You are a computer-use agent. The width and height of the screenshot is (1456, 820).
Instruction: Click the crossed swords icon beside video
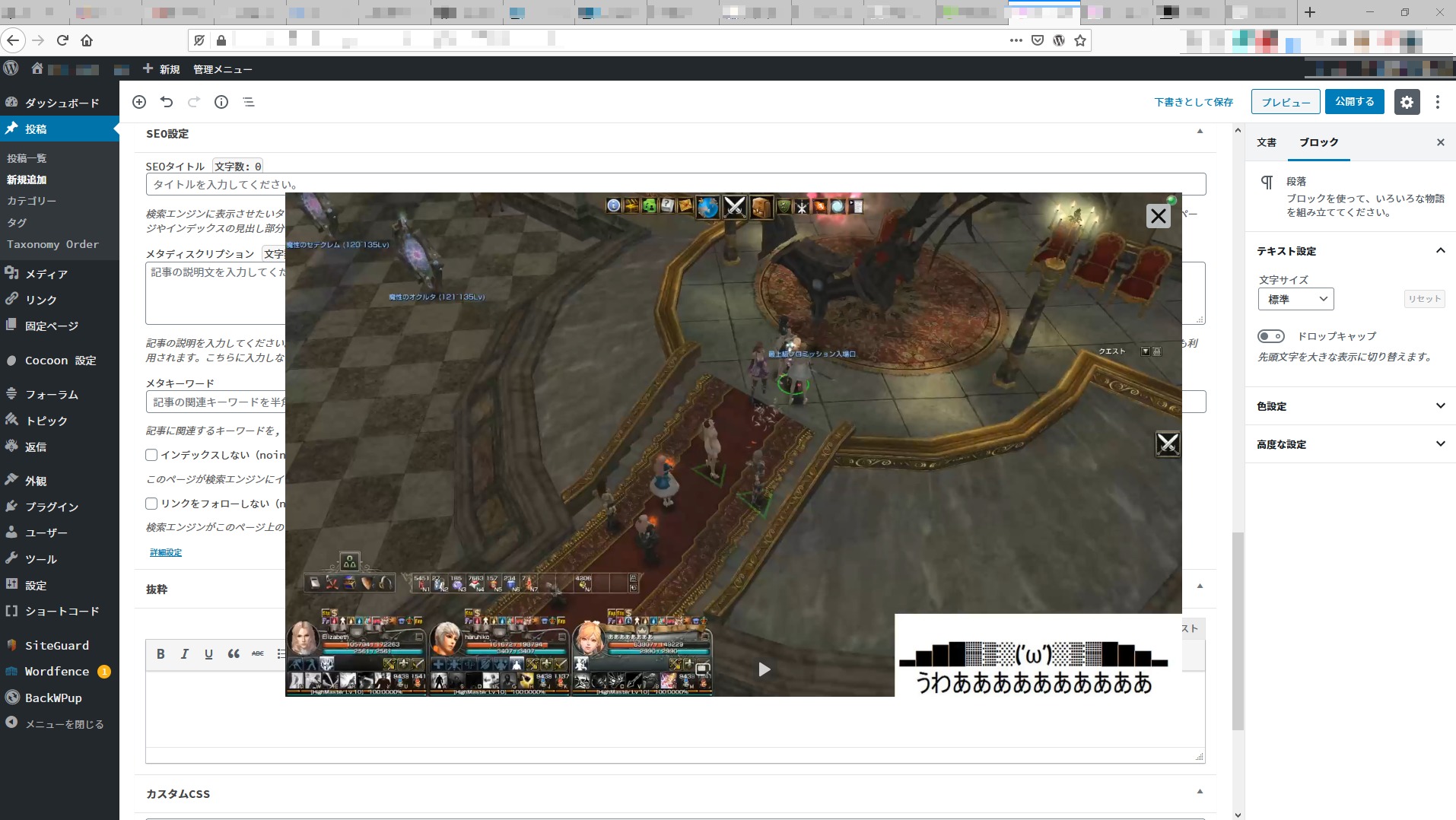[x=1168, y=443]
